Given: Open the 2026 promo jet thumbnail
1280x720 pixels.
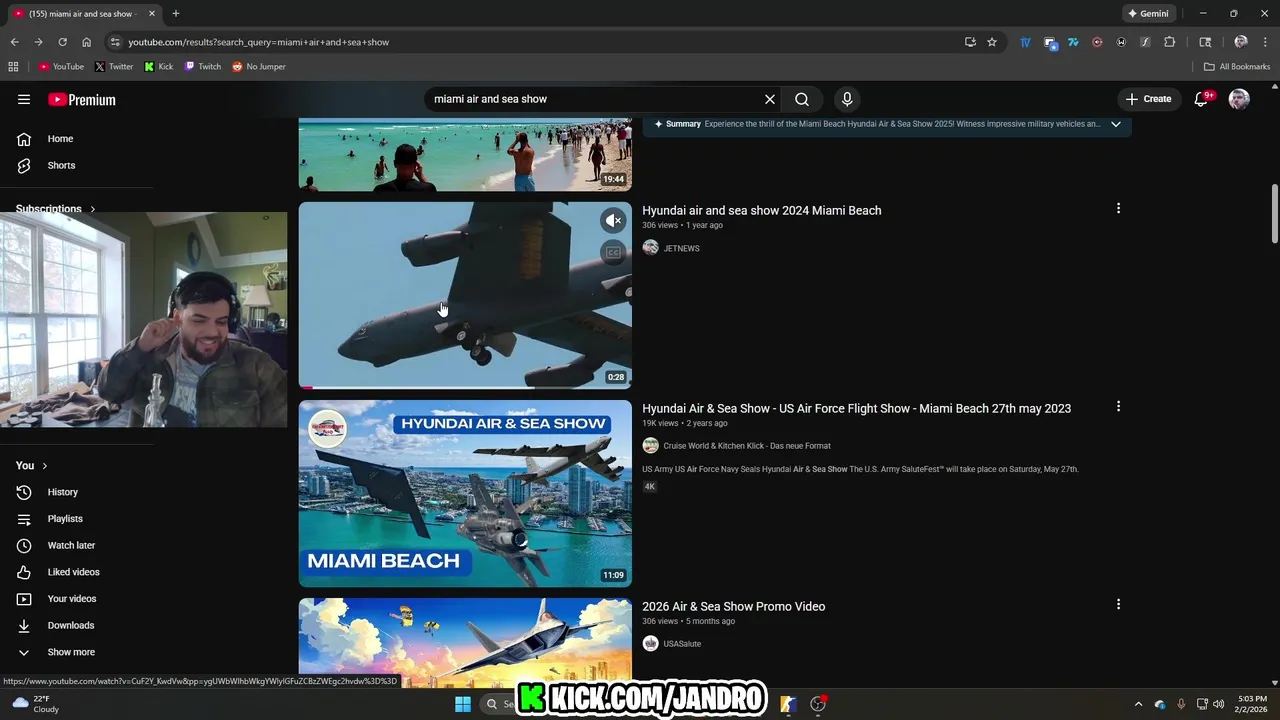Looking at the screenshot, I should pos(465,643).
